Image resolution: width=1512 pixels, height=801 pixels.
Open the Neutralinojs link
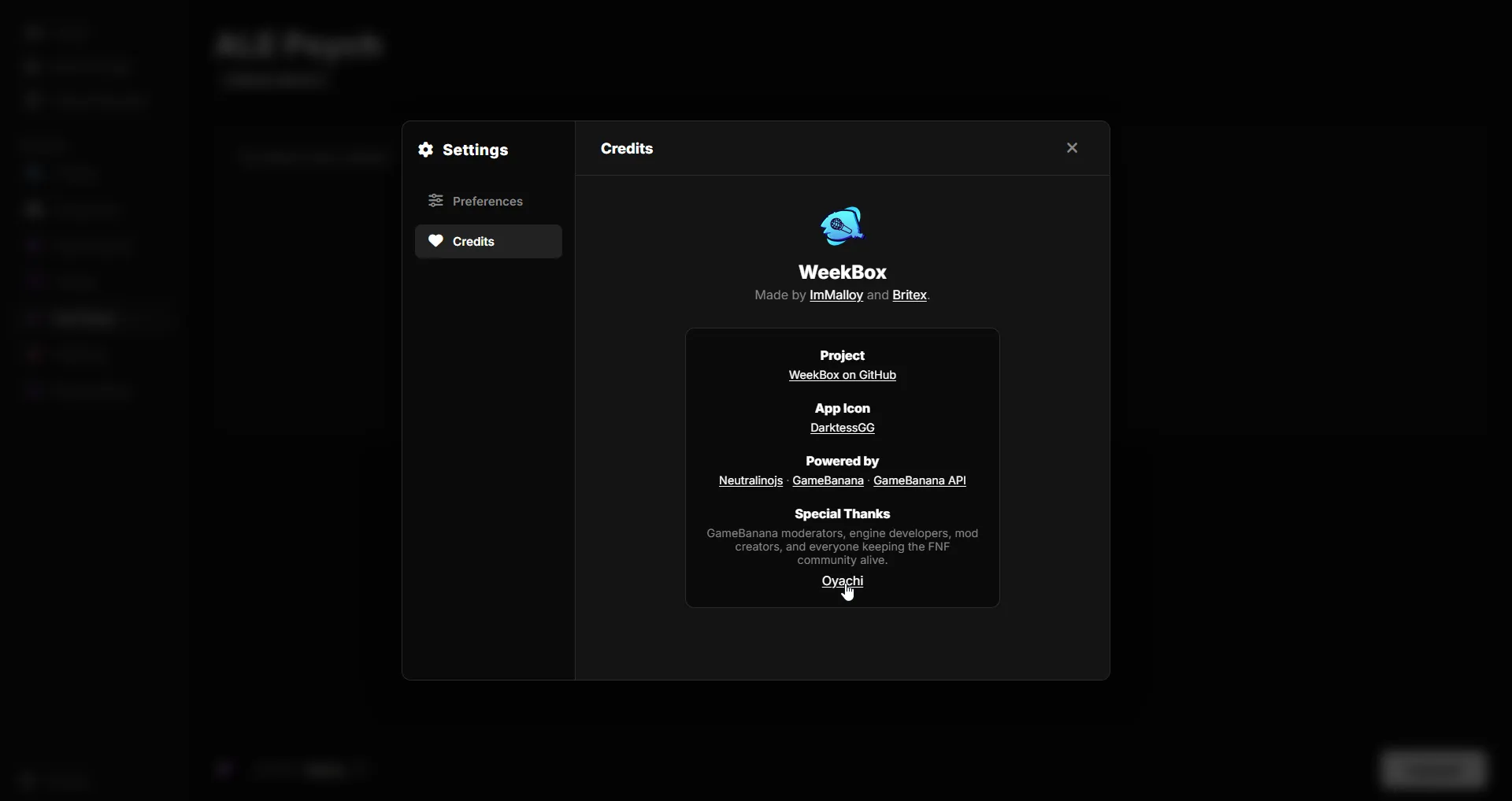(x=750, y=481)
